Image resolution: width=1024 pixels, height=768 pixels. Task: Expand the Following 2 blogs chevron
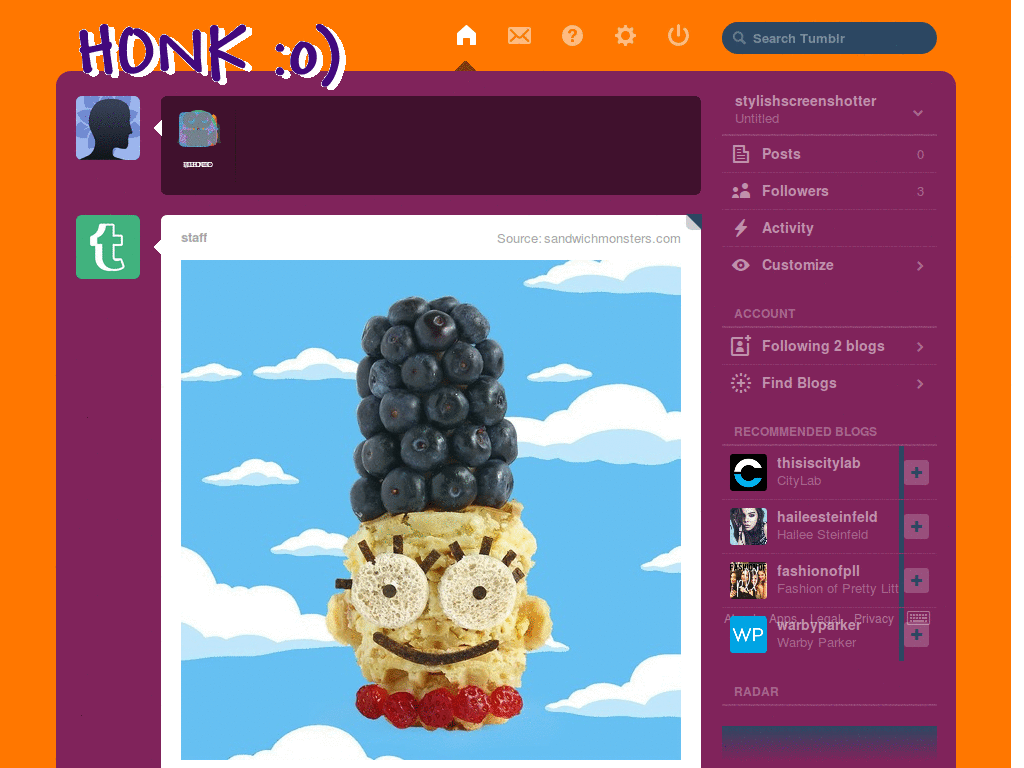(920, 347)
